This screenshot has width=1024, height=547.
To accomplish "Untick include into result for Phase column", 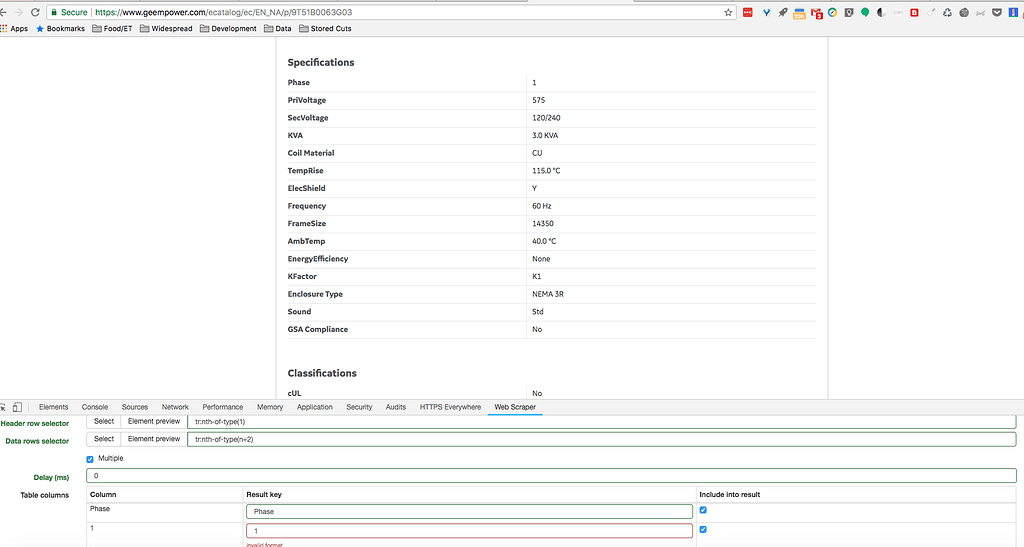I will pyautogui.click(x=703, y=510).
